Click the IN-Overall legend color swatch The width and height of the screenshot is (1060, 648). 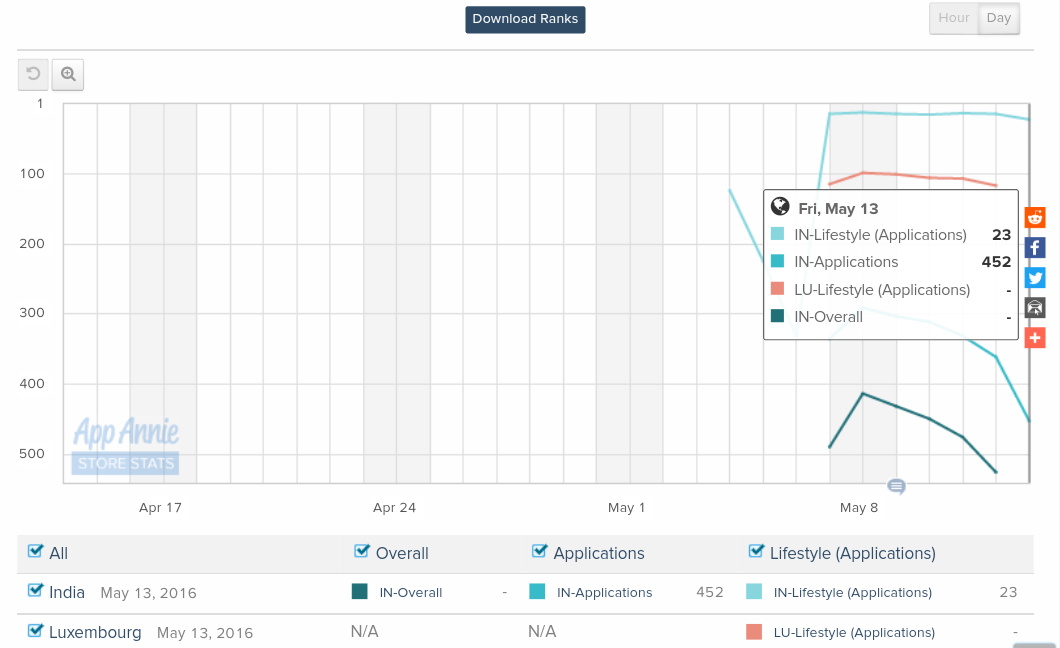coord(360,592)
